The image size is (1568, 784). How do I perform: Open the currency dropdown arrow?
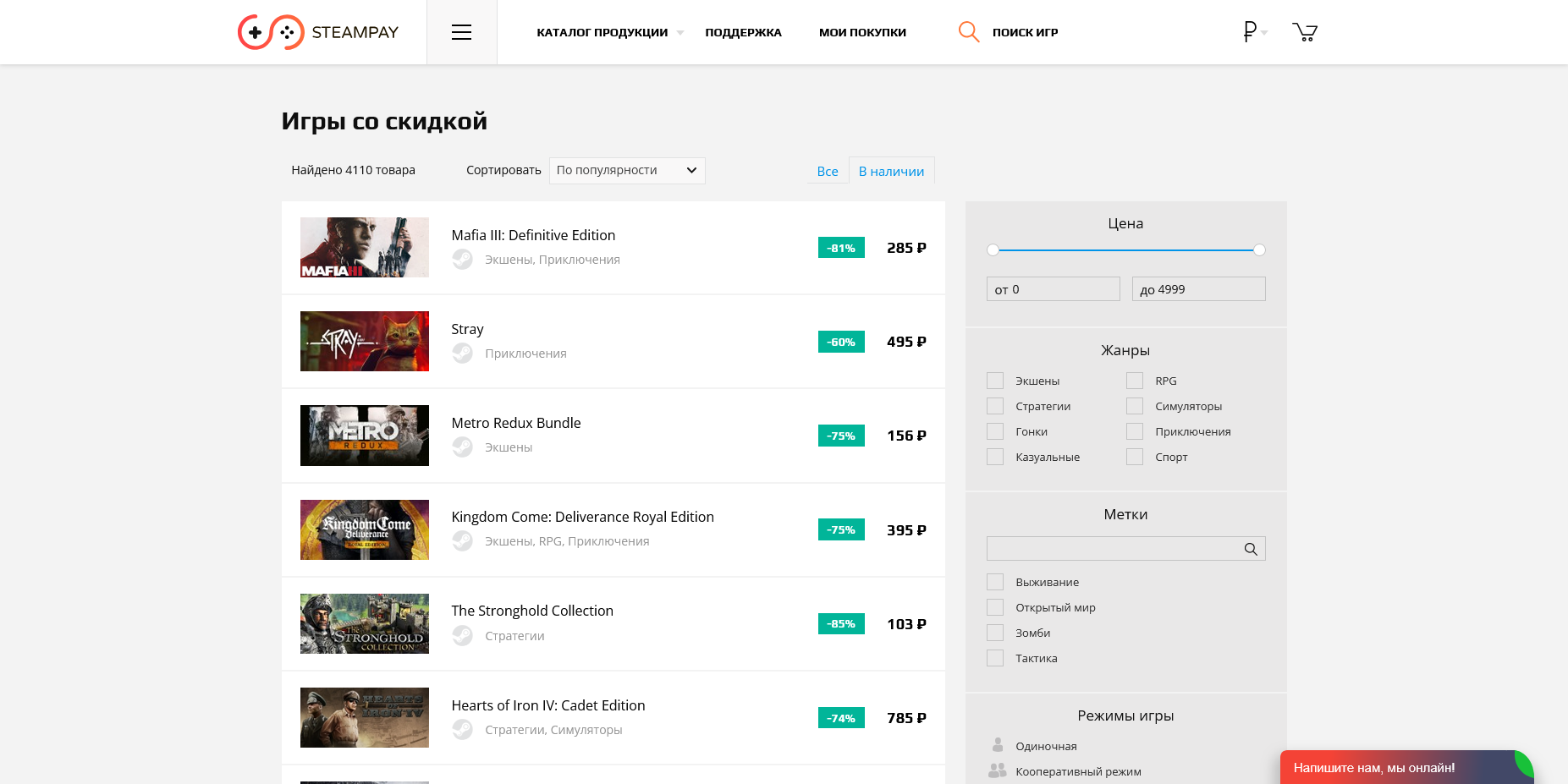(1264, 33)
